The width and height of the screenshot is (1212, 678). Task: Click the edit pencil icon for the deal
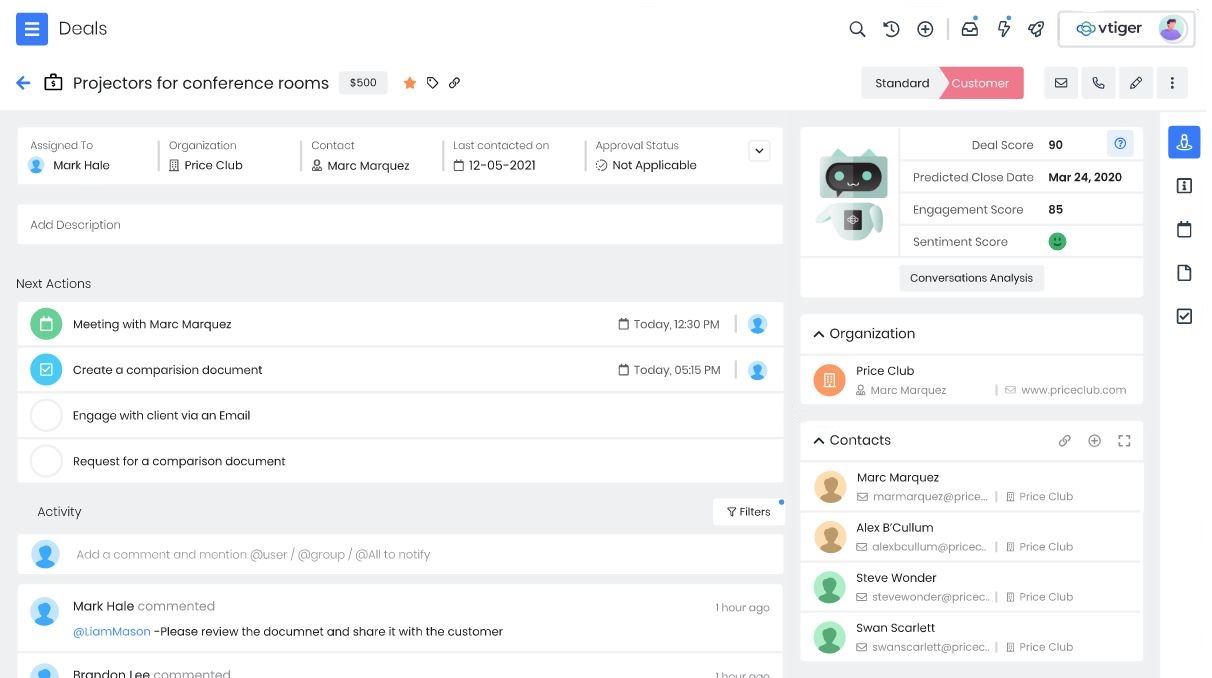coord(1136,83)
